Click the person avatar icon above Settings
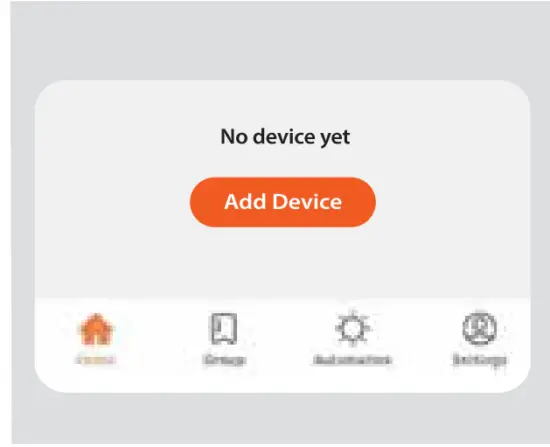The width and height of the screenshot is (550, 447). coord(479,329)
